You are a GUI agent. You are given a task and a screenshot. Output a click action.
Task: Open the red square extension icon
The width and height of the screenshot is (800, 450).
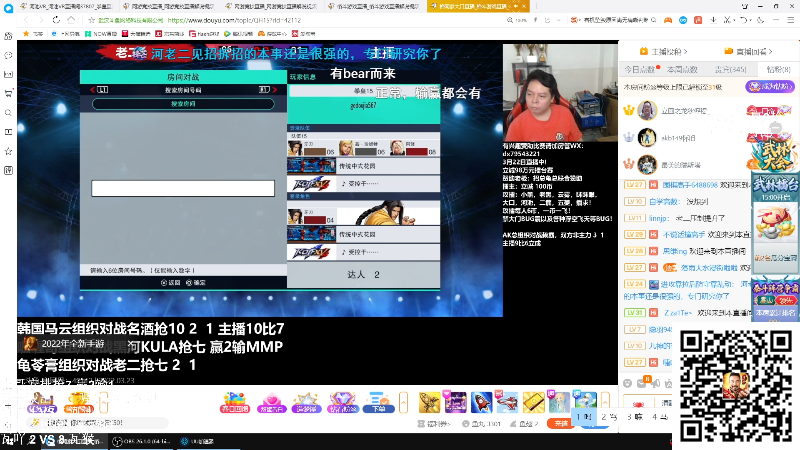coord(698,20)
